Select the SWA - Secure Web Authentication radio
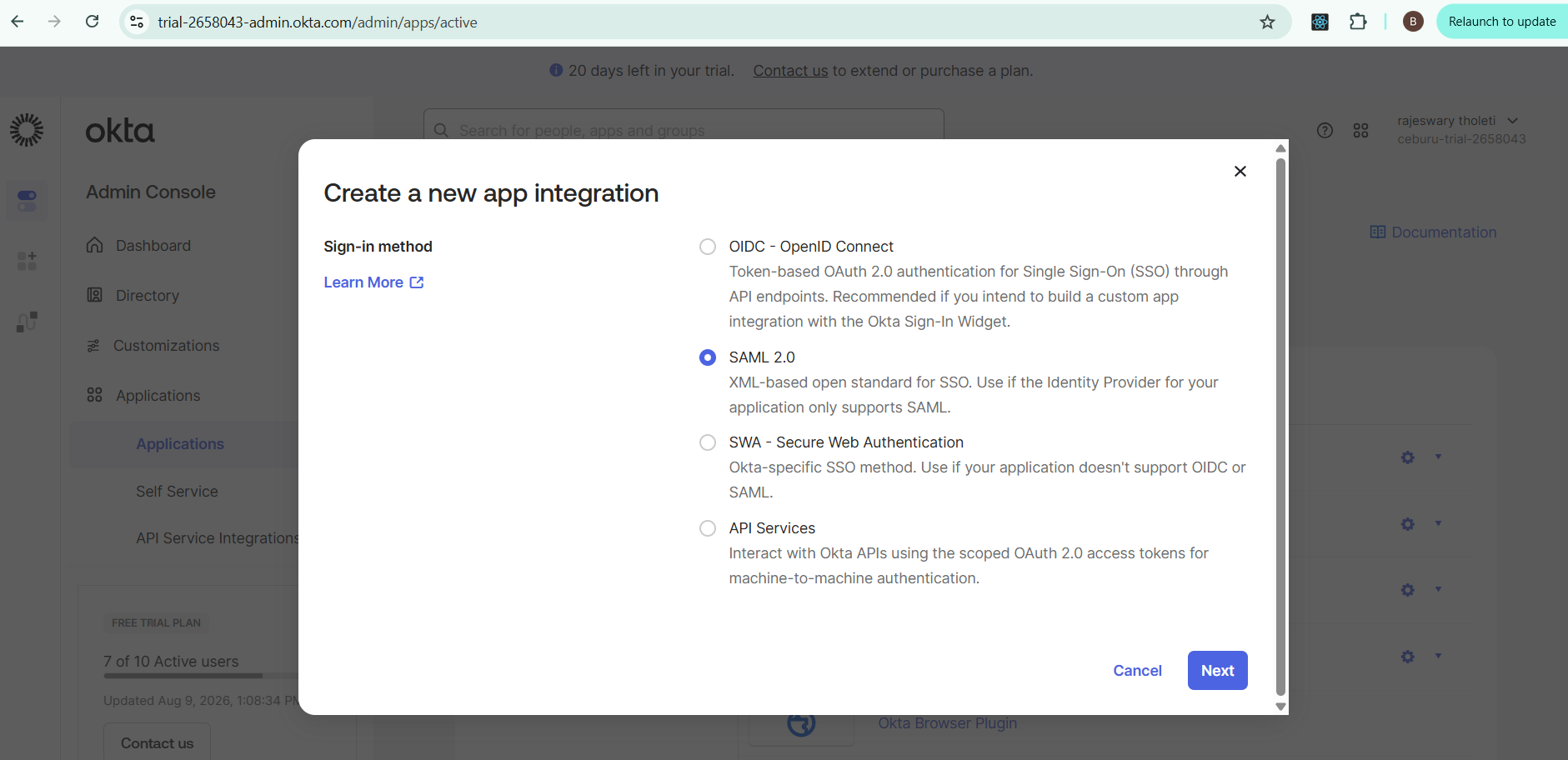Screen dimensions: 1568x760 (x=708, y=442)
